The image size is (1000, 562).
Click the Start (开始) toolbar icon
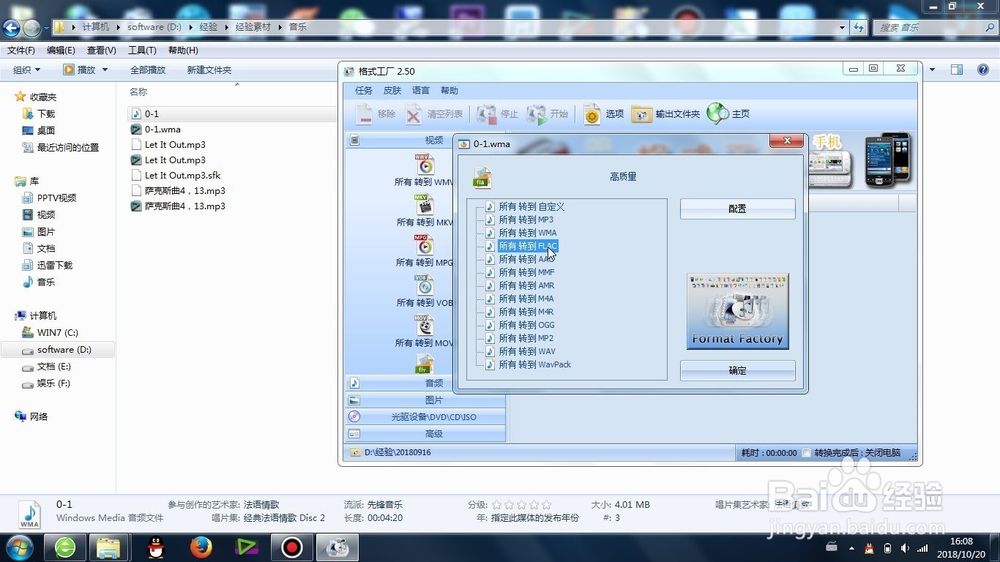(x=536, y=114)
